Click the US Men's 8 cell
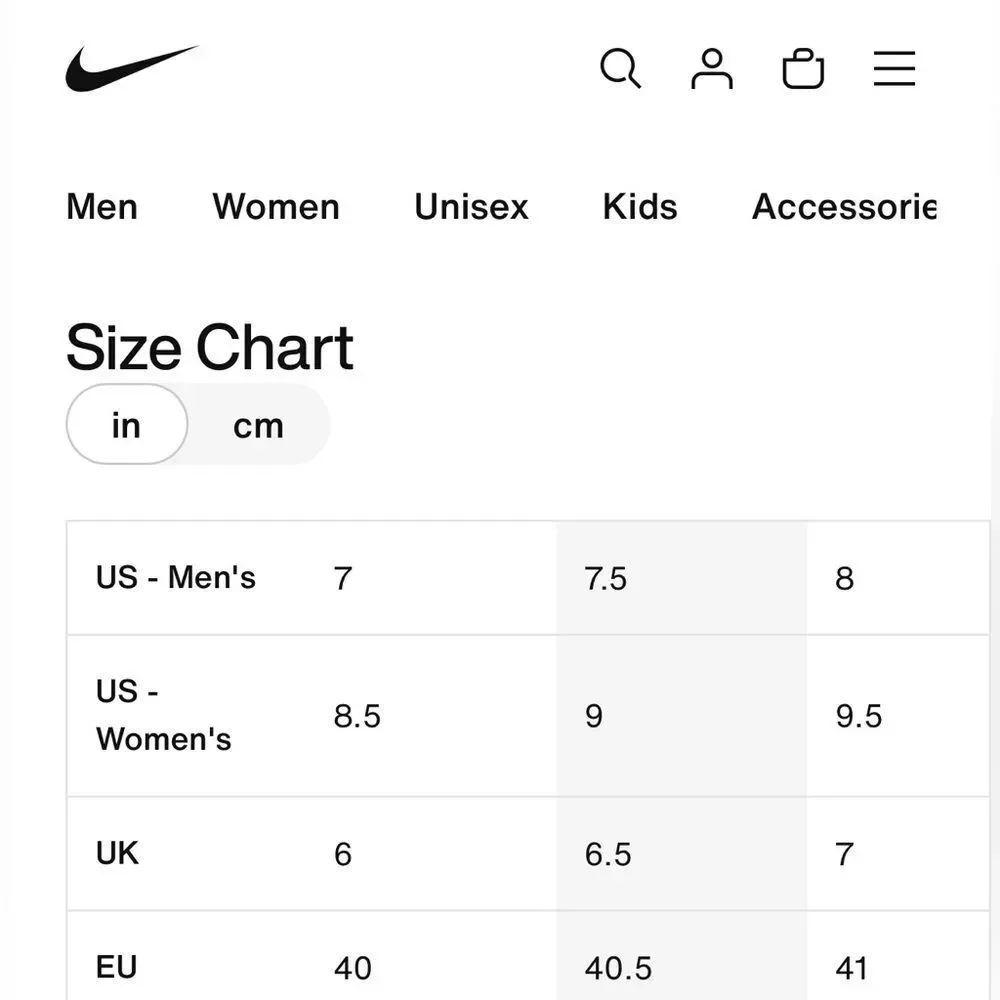 845,579
